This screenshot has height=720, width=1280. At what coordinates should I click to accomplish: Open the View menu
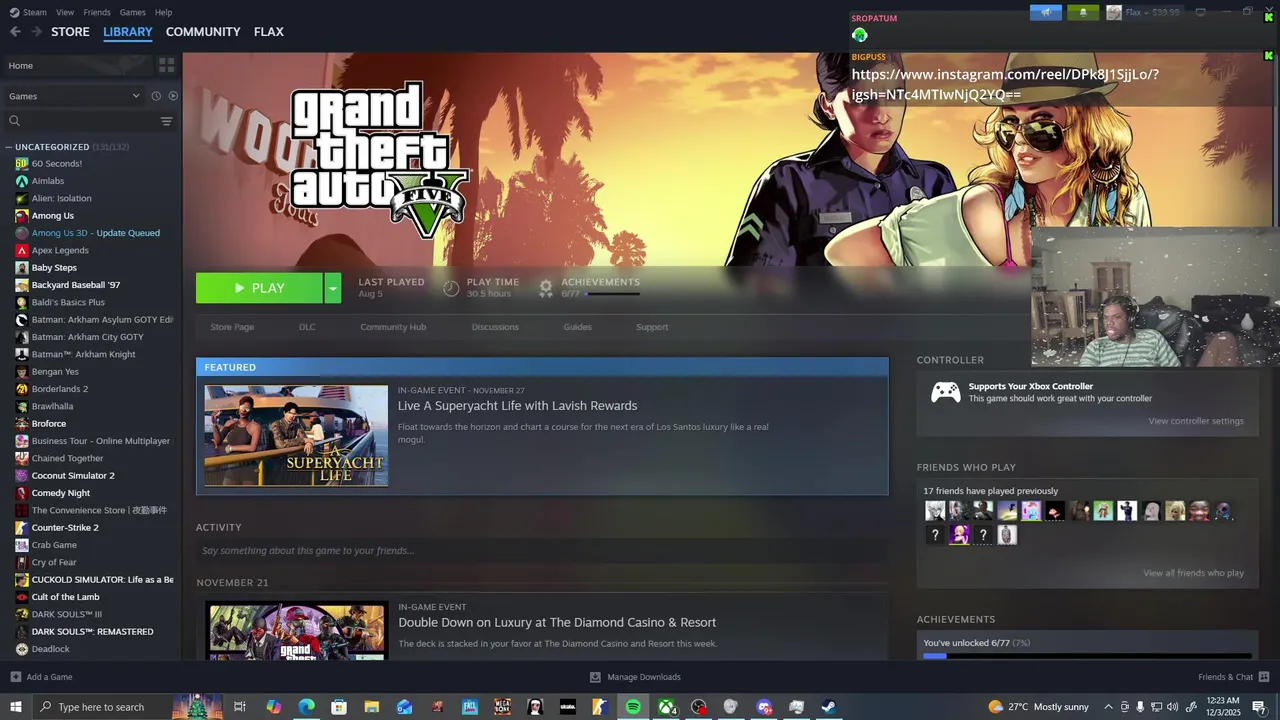click(65, 12)
